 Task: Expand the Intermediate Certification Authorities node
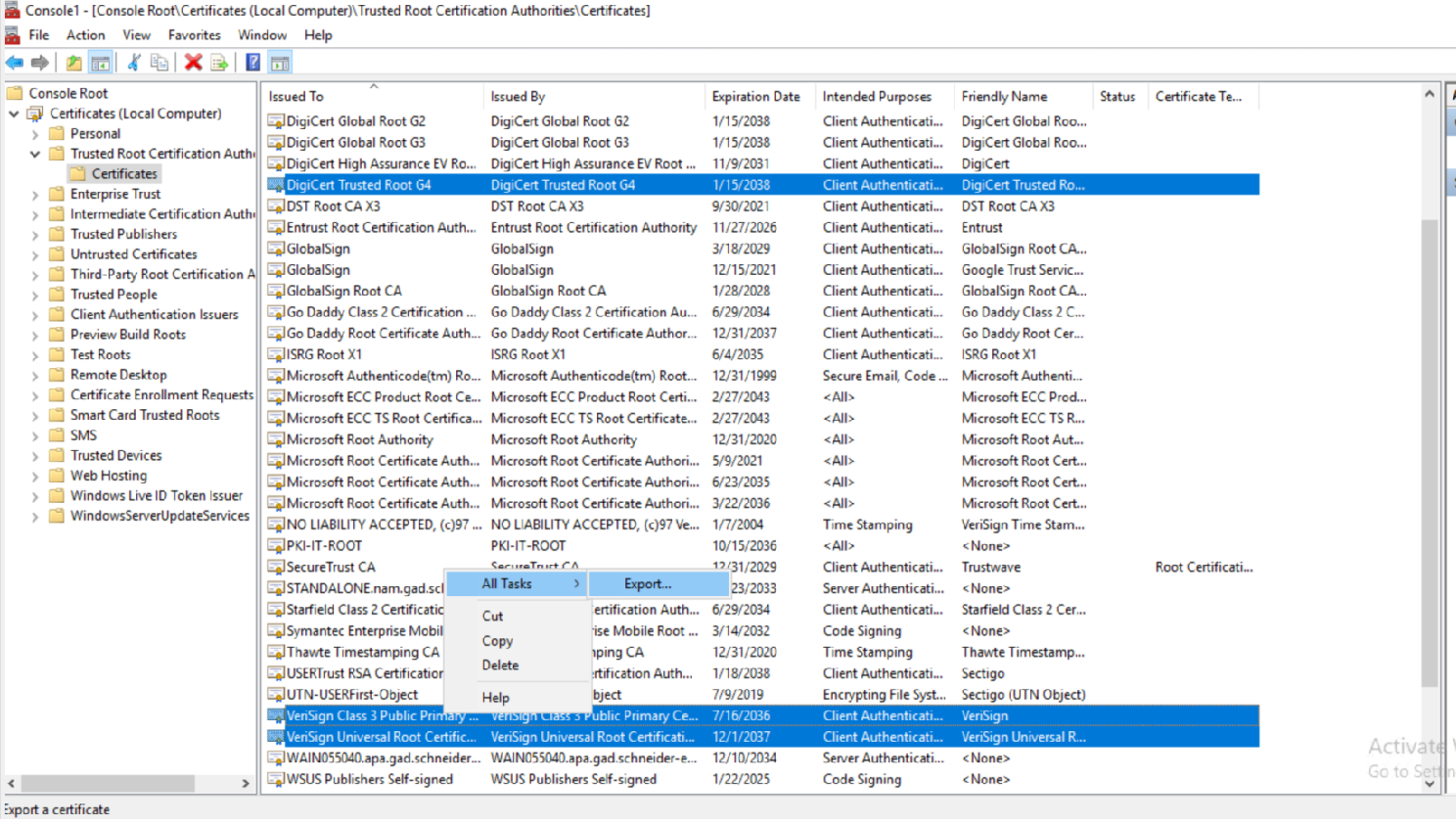point(35,214)
